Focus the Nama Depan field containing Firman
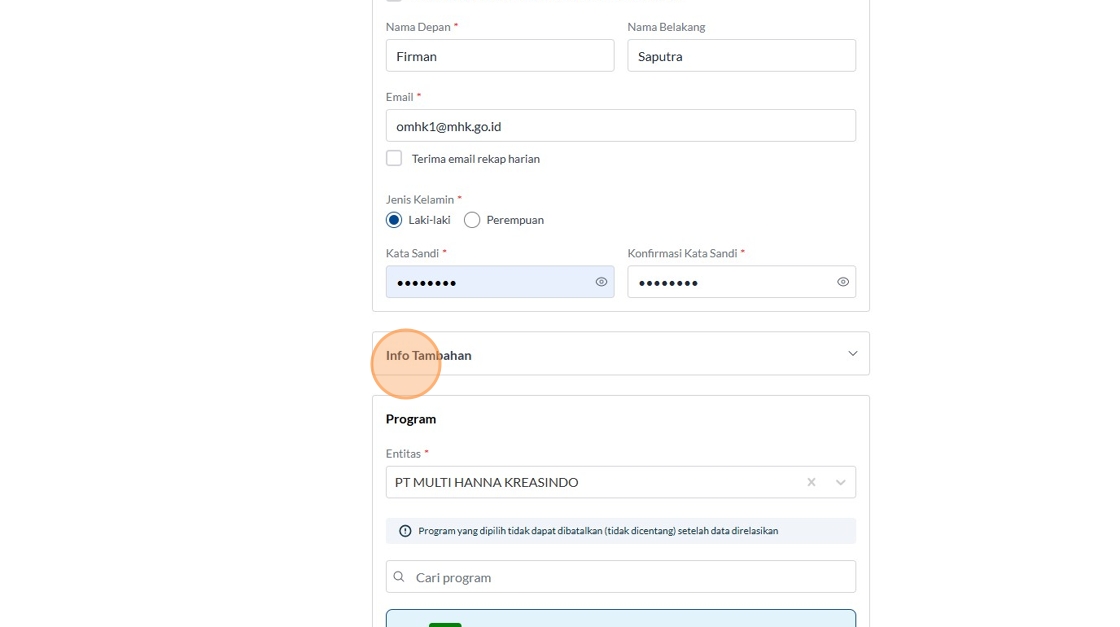 500,56
